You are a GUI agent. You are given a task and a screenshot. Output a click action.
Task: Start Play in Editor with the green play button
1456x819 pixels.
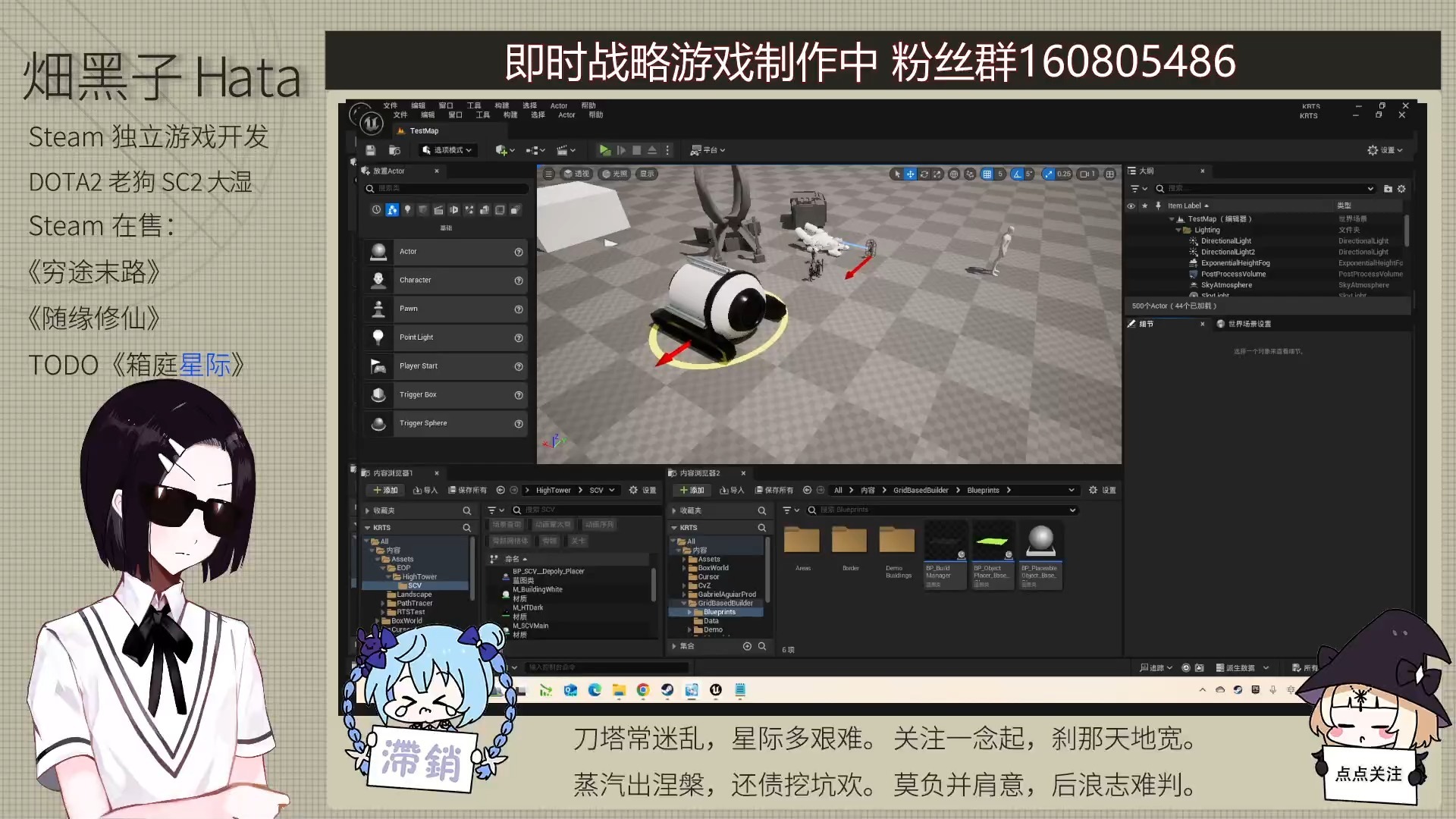pyautogui.click(x=604, y=150)
